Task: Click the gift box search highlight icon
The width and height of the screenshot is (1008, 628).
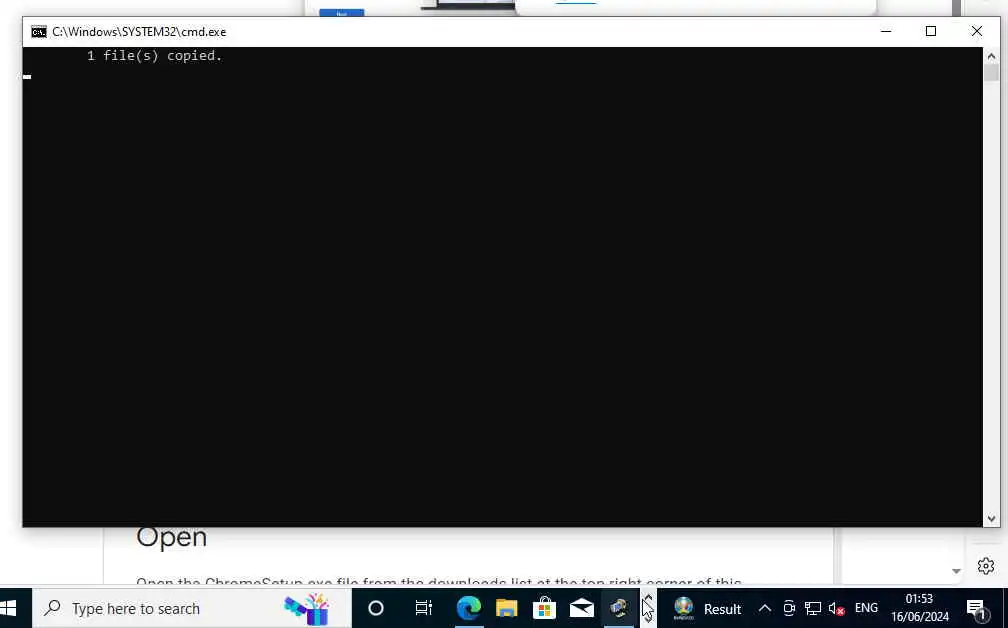Action: pos(307,609)
